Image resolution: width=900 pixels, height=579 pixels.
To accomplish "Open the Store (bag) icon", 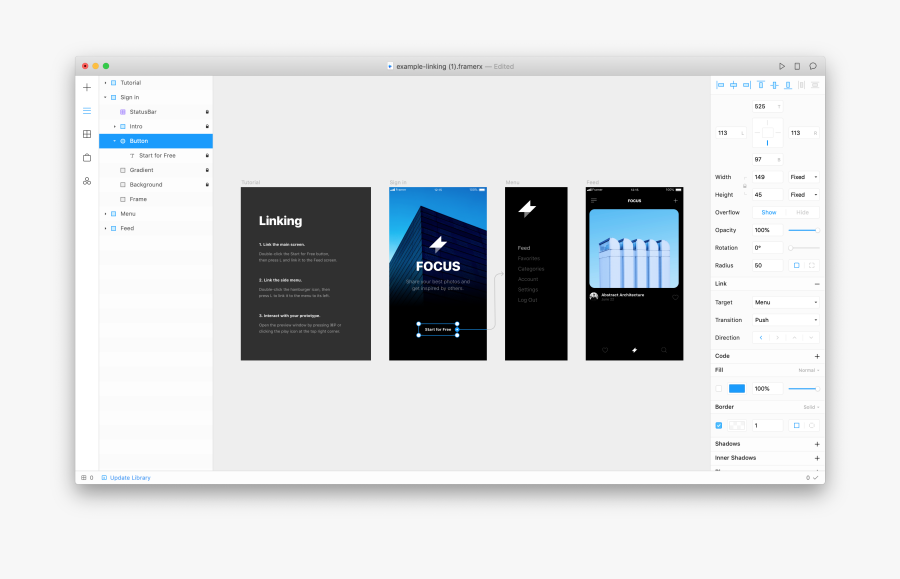I will (87, 158).
